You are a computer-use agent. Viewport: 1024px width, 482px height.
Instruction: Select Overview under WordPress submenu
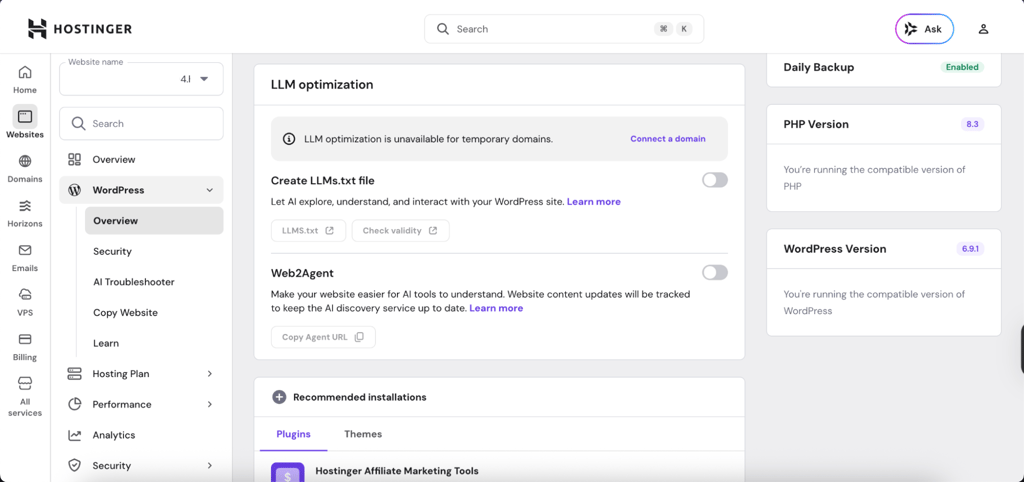coord(154,221)
